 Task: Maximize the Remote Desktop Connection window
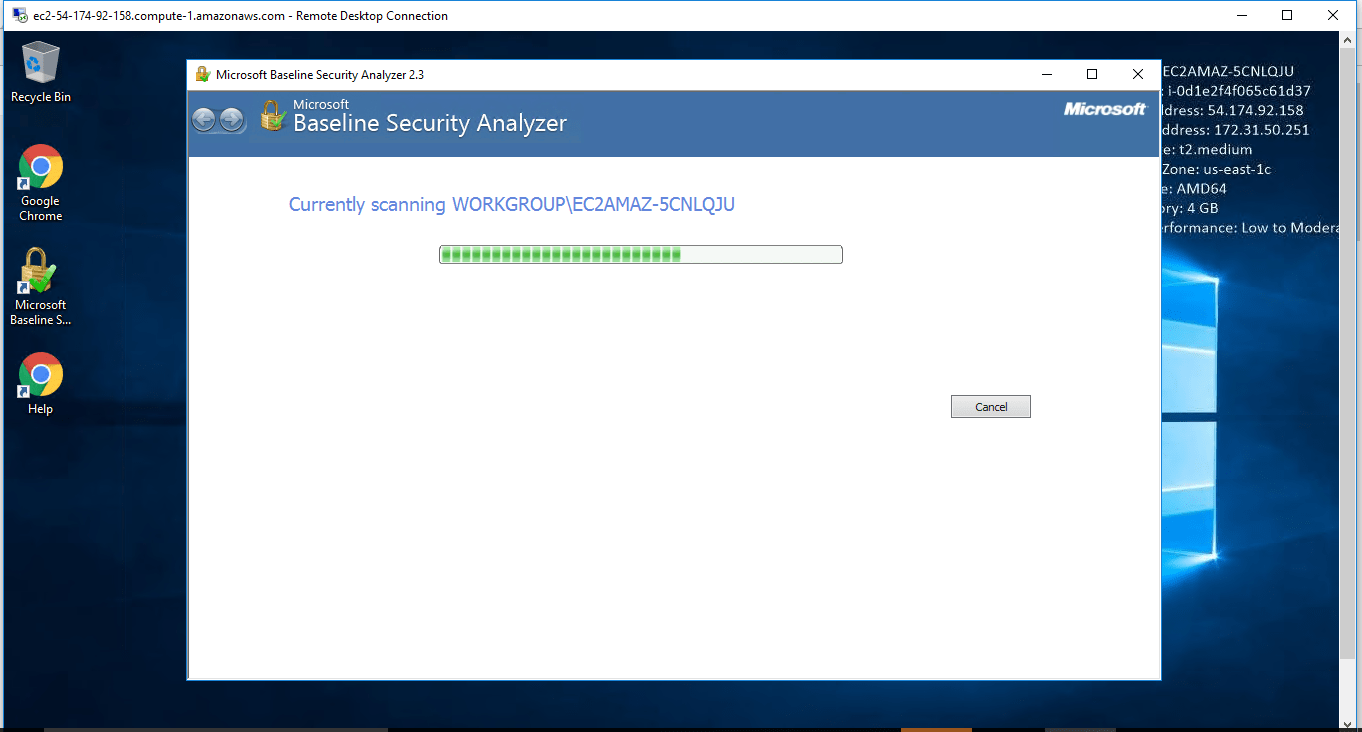coord(1287,16)
